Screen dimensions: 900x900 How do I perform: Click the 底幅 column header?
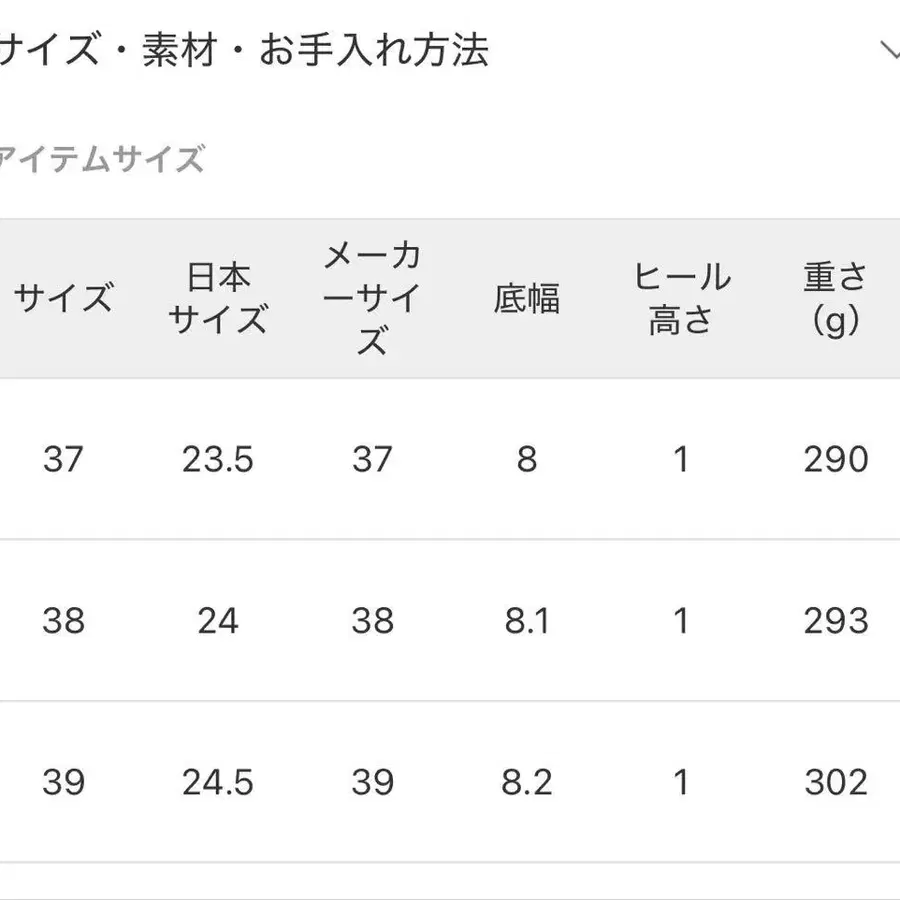(x=527, y=296)
